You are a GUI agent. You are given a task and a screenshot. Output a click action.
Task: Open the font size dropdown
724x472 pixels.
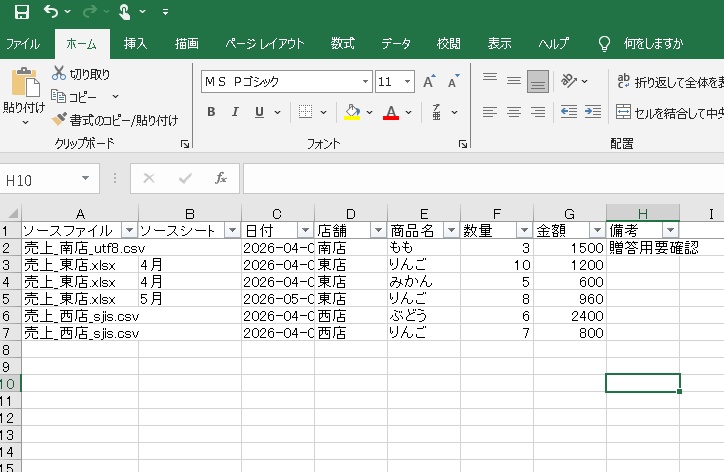pyautogui.click(x=407, y=82)
